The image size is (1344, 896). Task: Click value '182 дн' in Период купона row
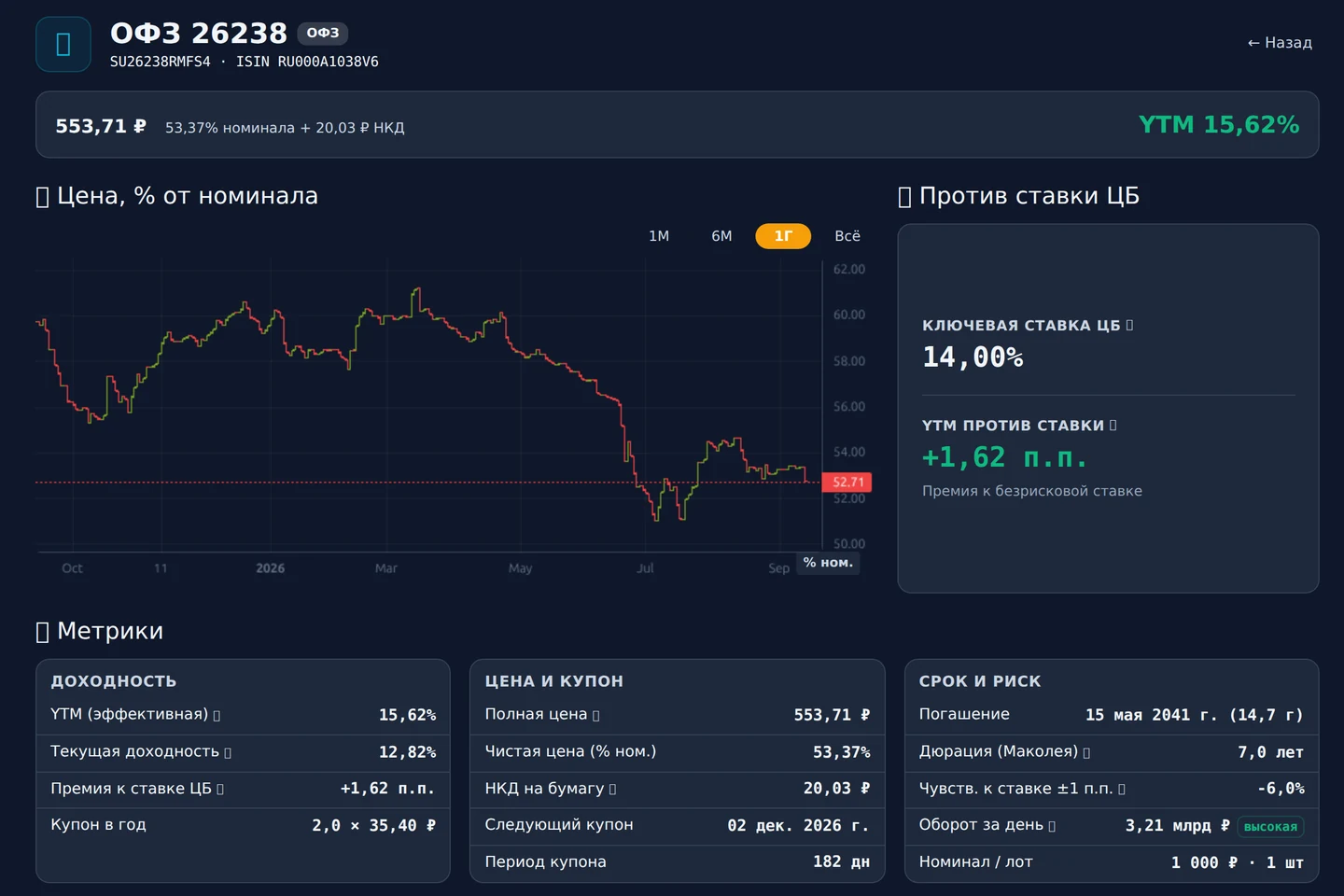(842, 862)
